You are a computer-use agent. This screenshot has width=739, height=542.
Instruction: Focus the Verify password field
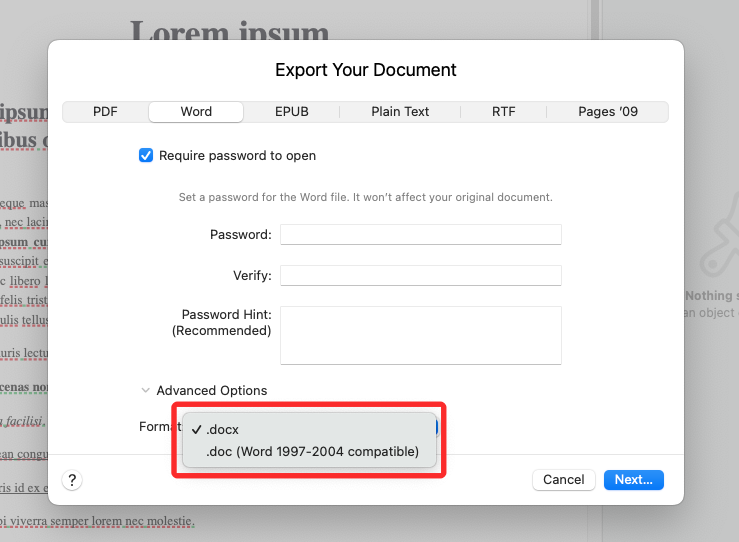[x=421, y=275]
